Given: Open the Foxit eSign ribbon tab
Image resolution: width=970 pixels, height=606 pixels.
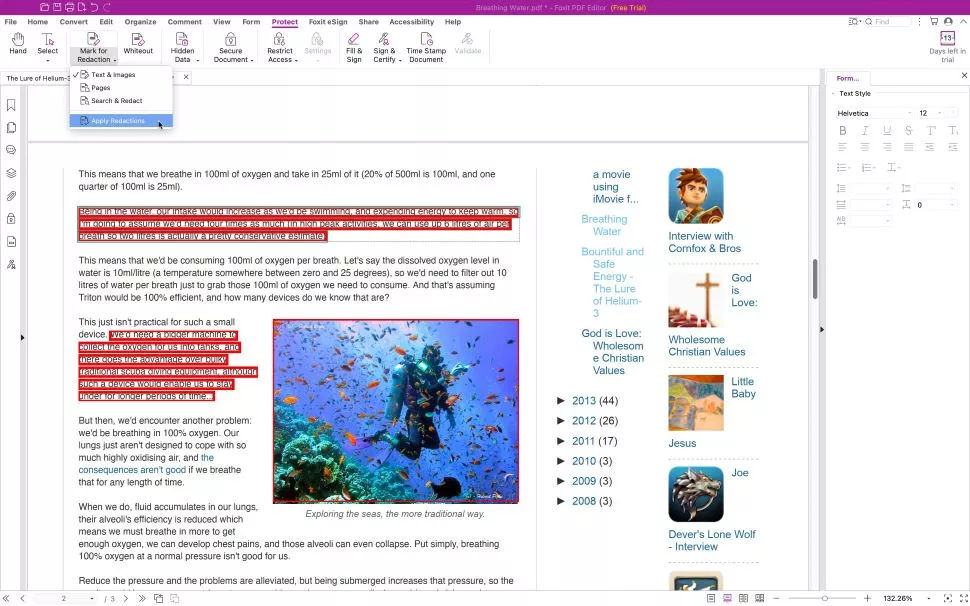Looking at the screenshot, I should coord(328,22).
